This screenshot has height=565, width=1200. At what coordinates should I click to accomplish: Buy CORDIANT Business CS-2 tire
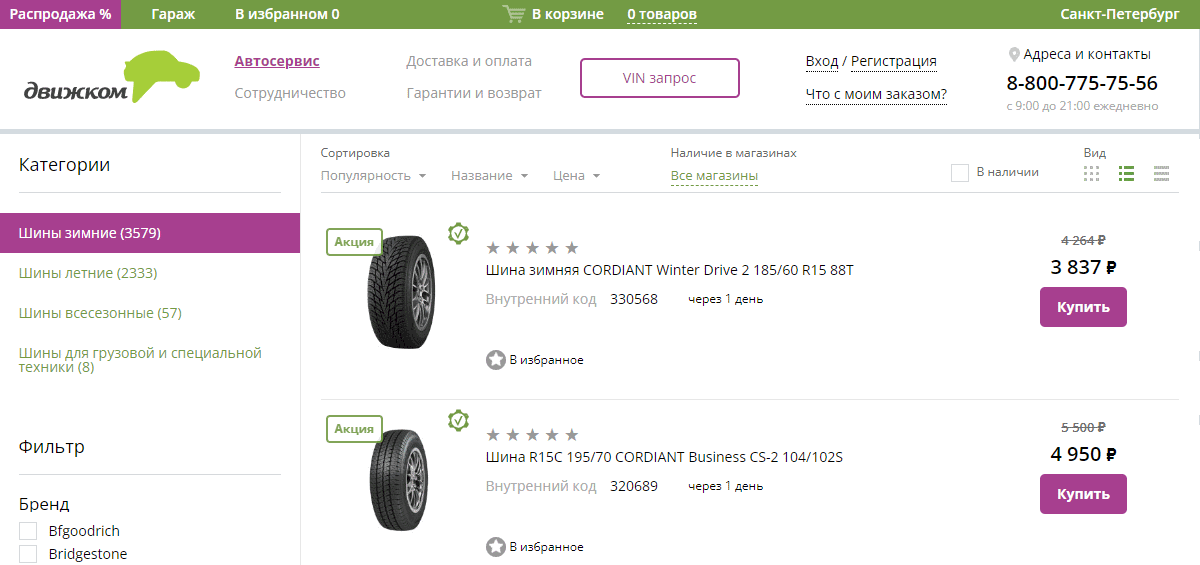click(x=1083, y=494)
